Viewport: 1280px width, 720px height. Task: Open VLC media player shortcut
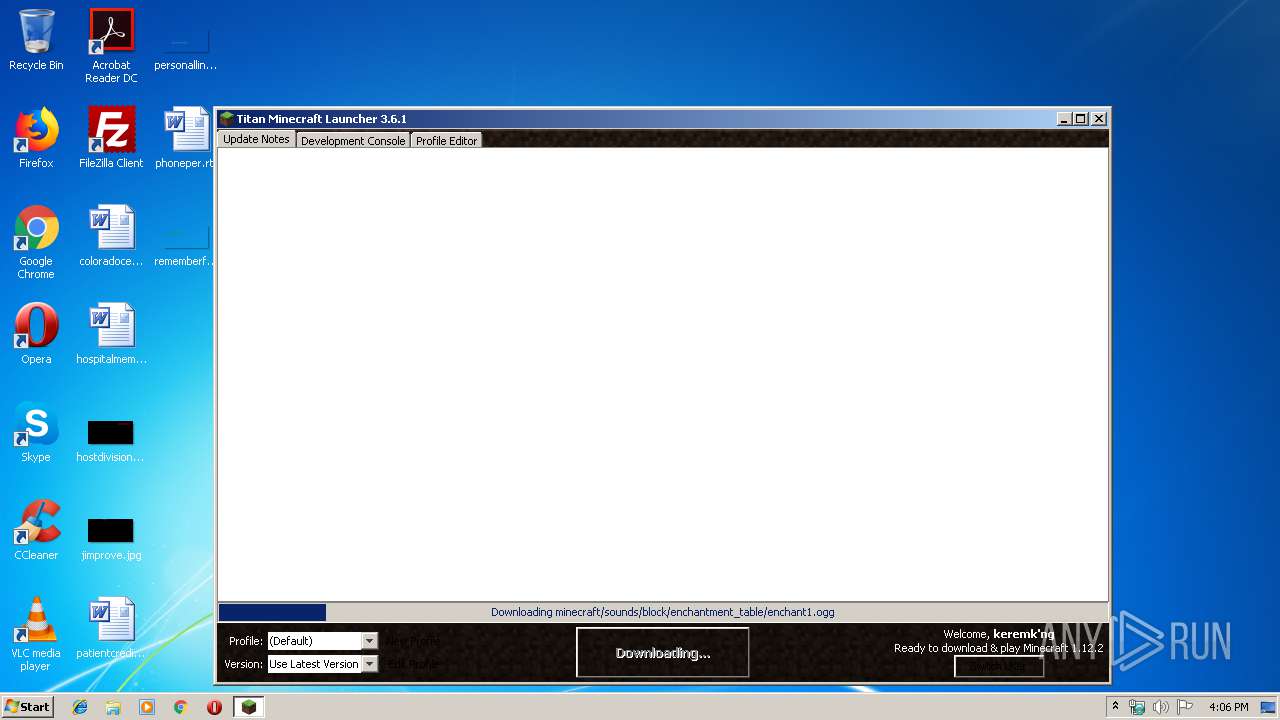(36, 634)
